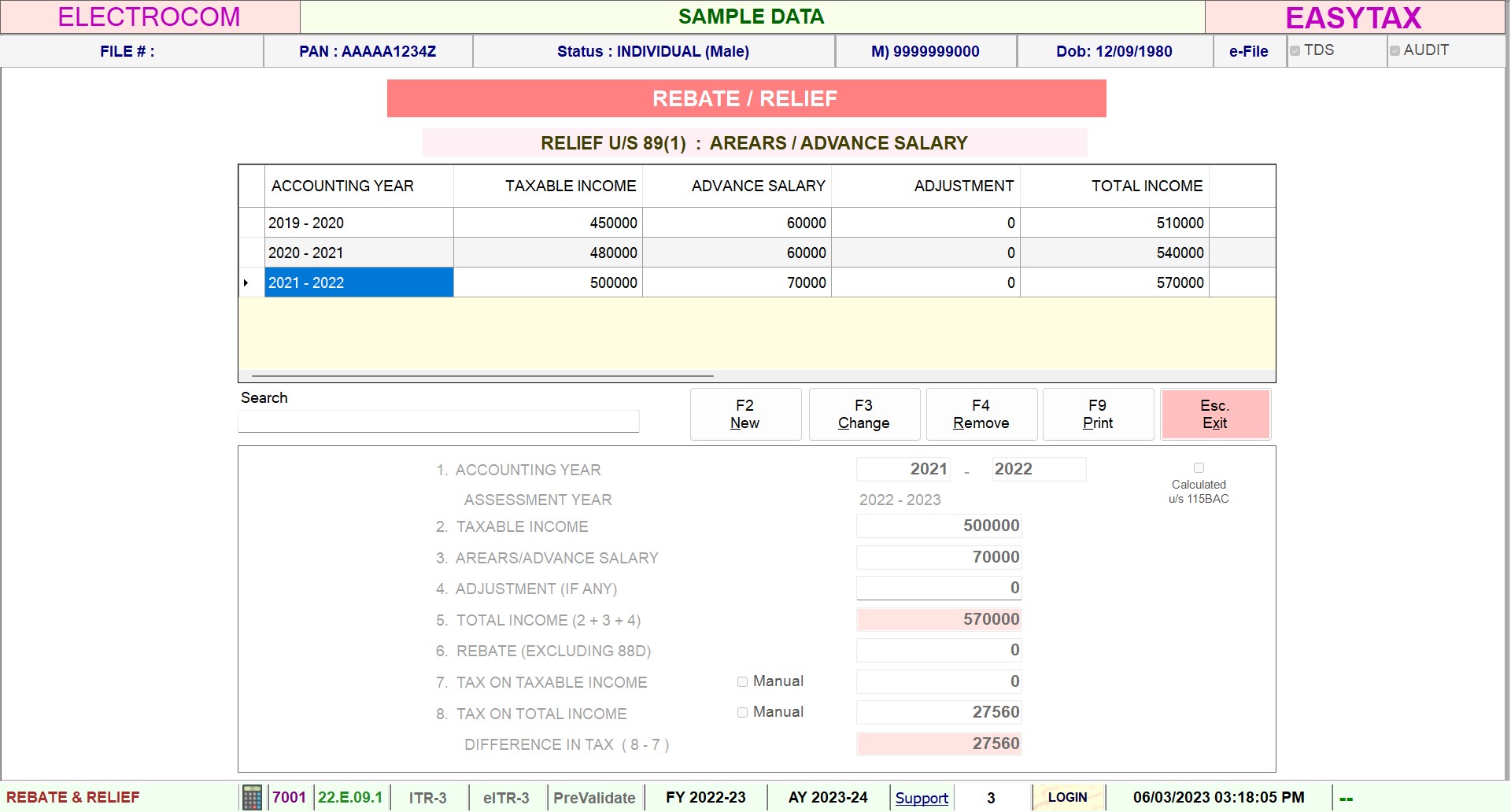
Task: Click the F9 Print button
Action: 1098,414
